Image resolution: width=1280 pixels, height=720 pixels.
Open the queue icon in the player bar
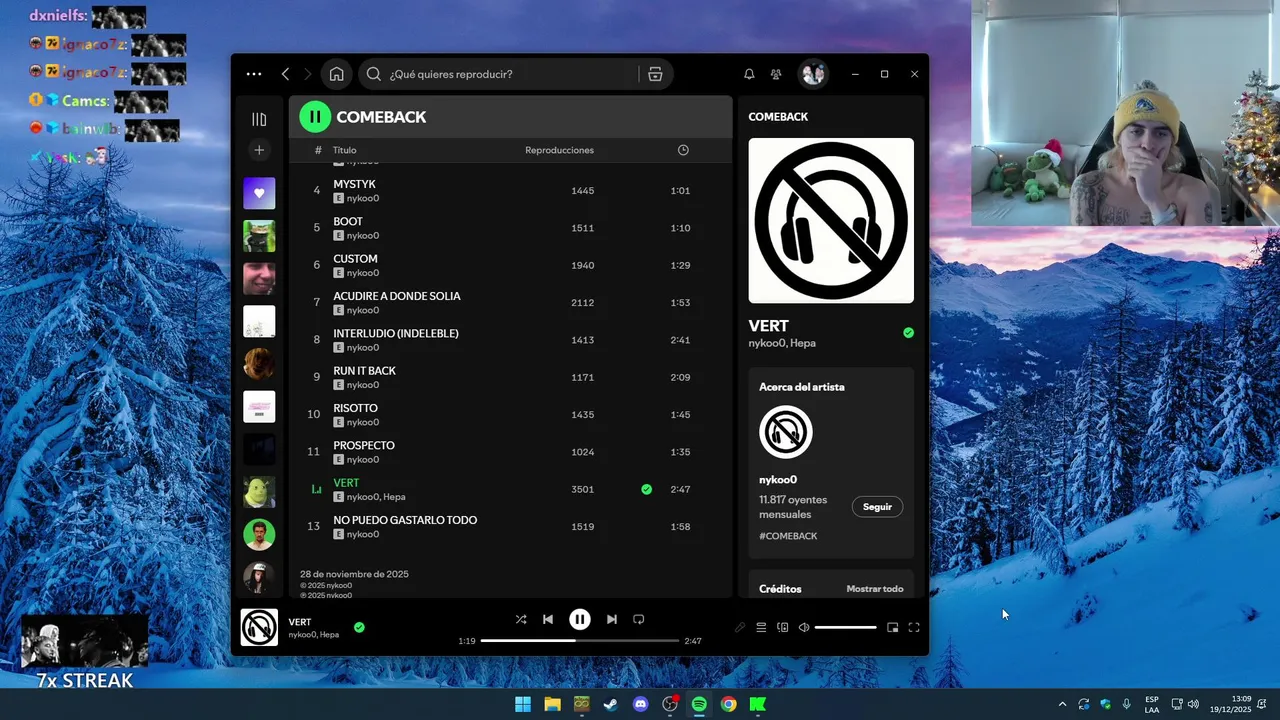(761, 627)
